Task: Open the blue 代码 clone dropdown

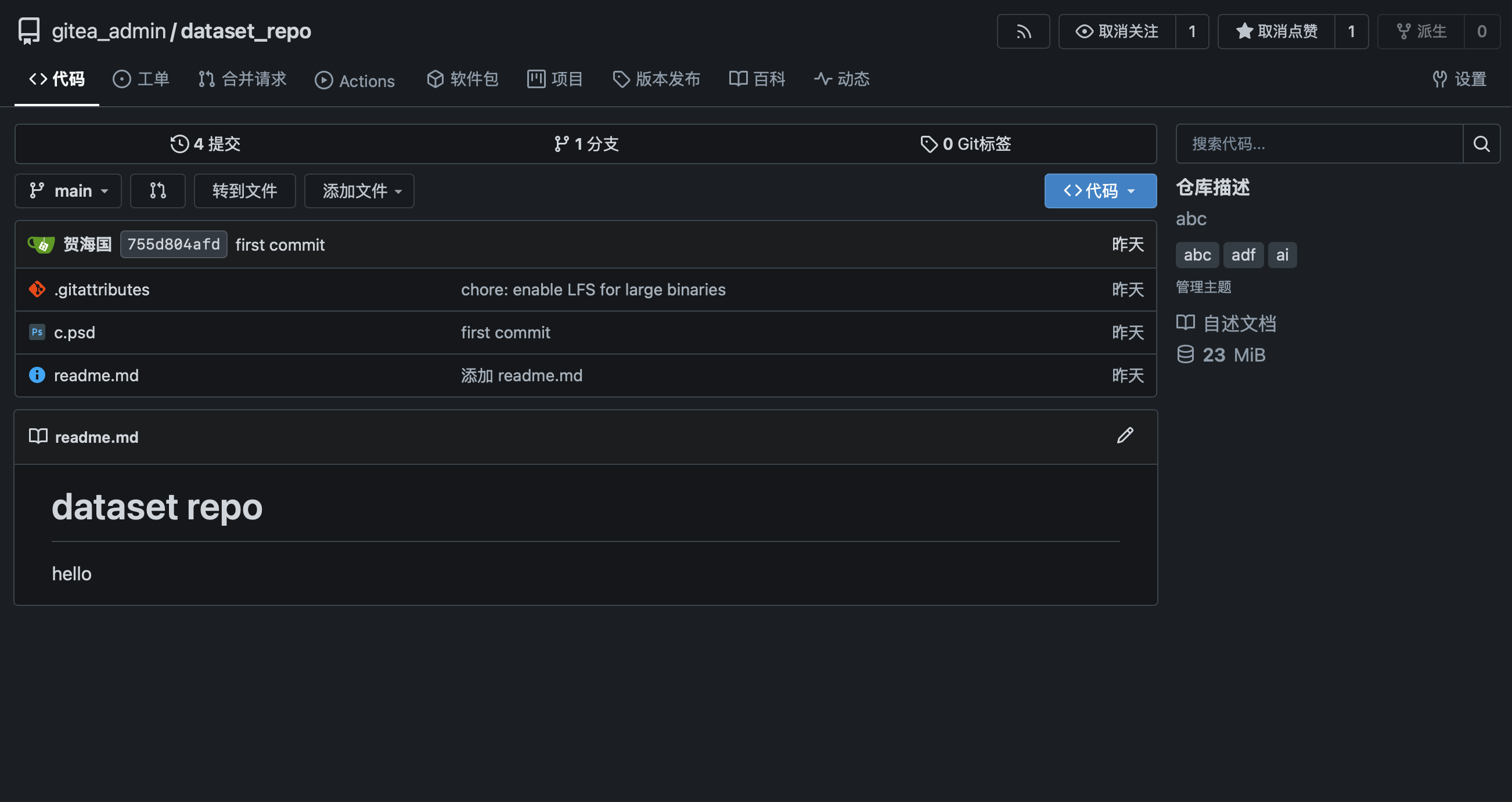Action: (1100, 191)
